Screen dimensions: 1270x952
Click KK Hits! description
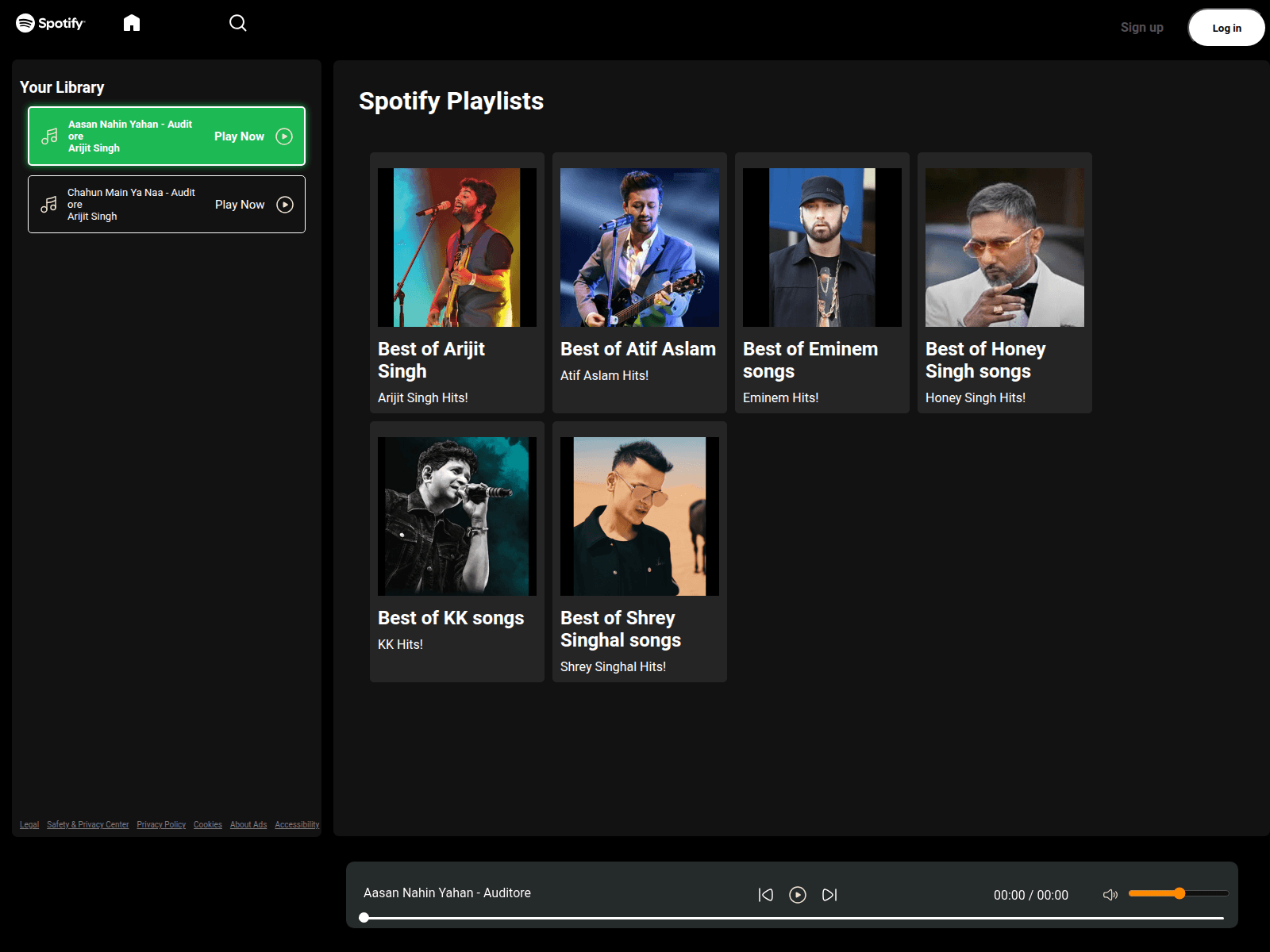coord(400,644)
